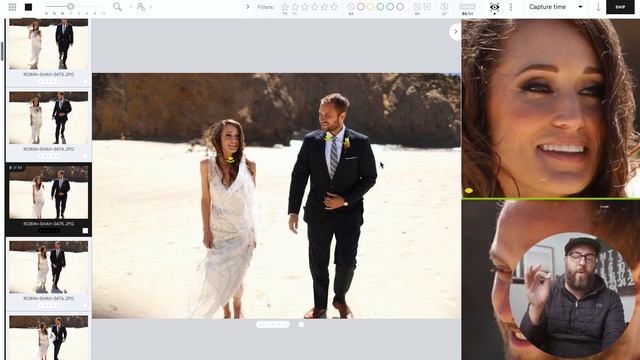Screen dimensions: 640x360
Task: Open the three-dot more options menu
Action: (x=511, y=7)
